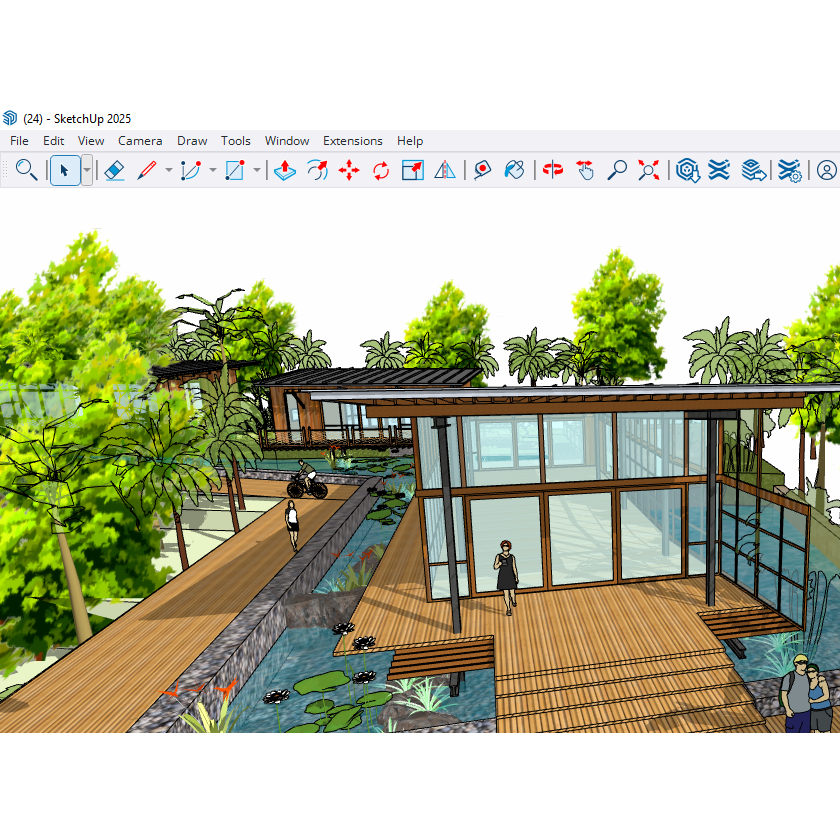Select the Move tool

(349, 170)
